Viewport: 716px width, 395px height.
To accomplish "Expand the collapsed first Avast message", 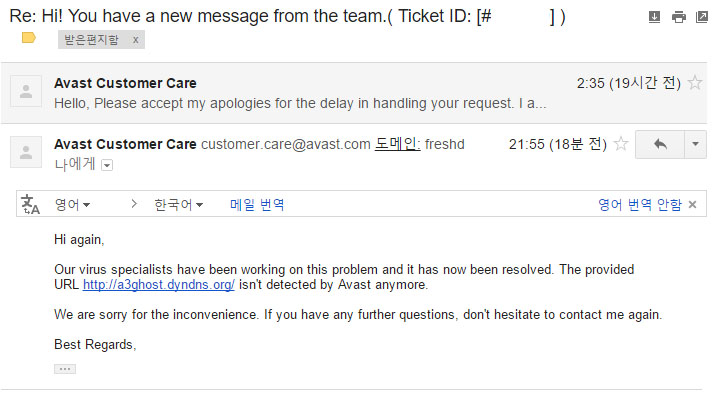I will [x=354, y=93].
